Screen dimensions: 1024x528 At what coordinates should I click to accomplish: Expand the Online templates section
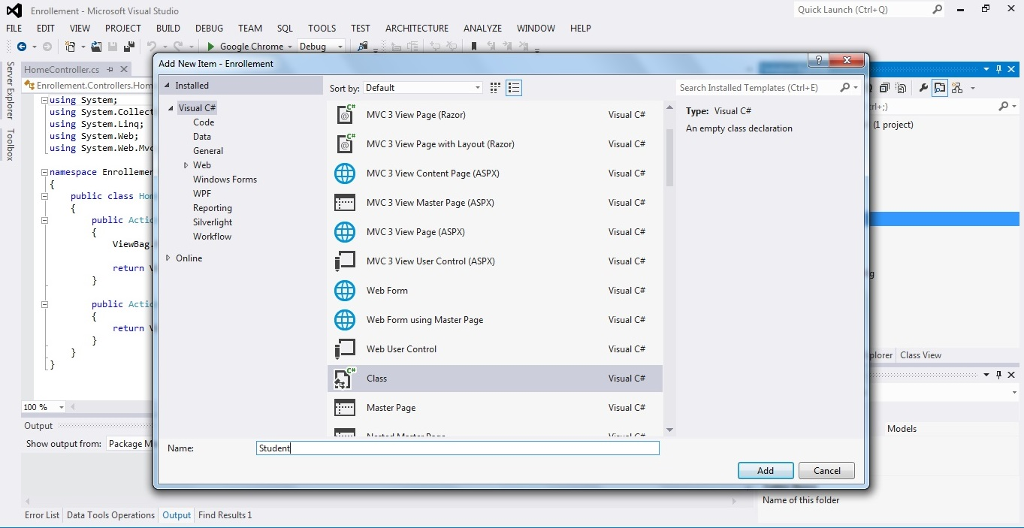click(x=168, y=258)
